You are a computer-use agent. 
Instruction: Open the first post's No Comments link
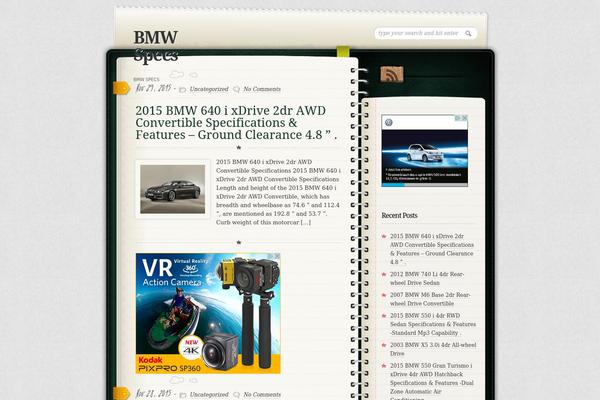point(262,89)
